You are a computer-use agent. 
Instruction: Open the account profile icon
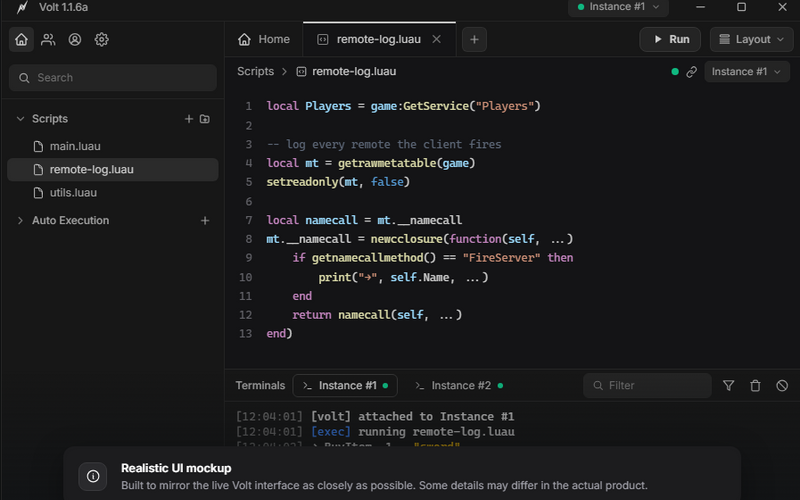click(x=74, y=39)
